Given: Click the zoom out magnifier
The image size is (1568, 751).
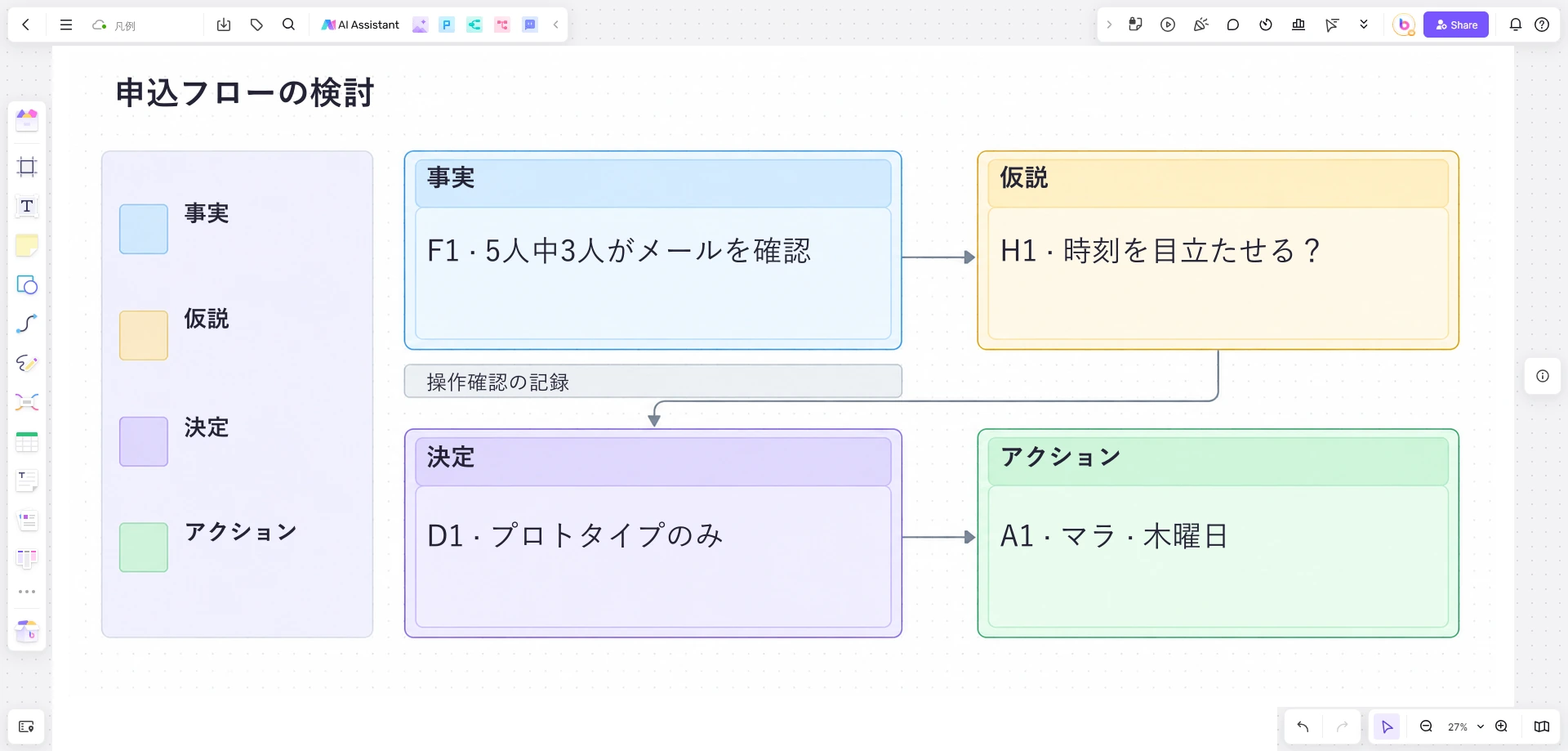Looking at the screenshot, I should coord(1426,726).
